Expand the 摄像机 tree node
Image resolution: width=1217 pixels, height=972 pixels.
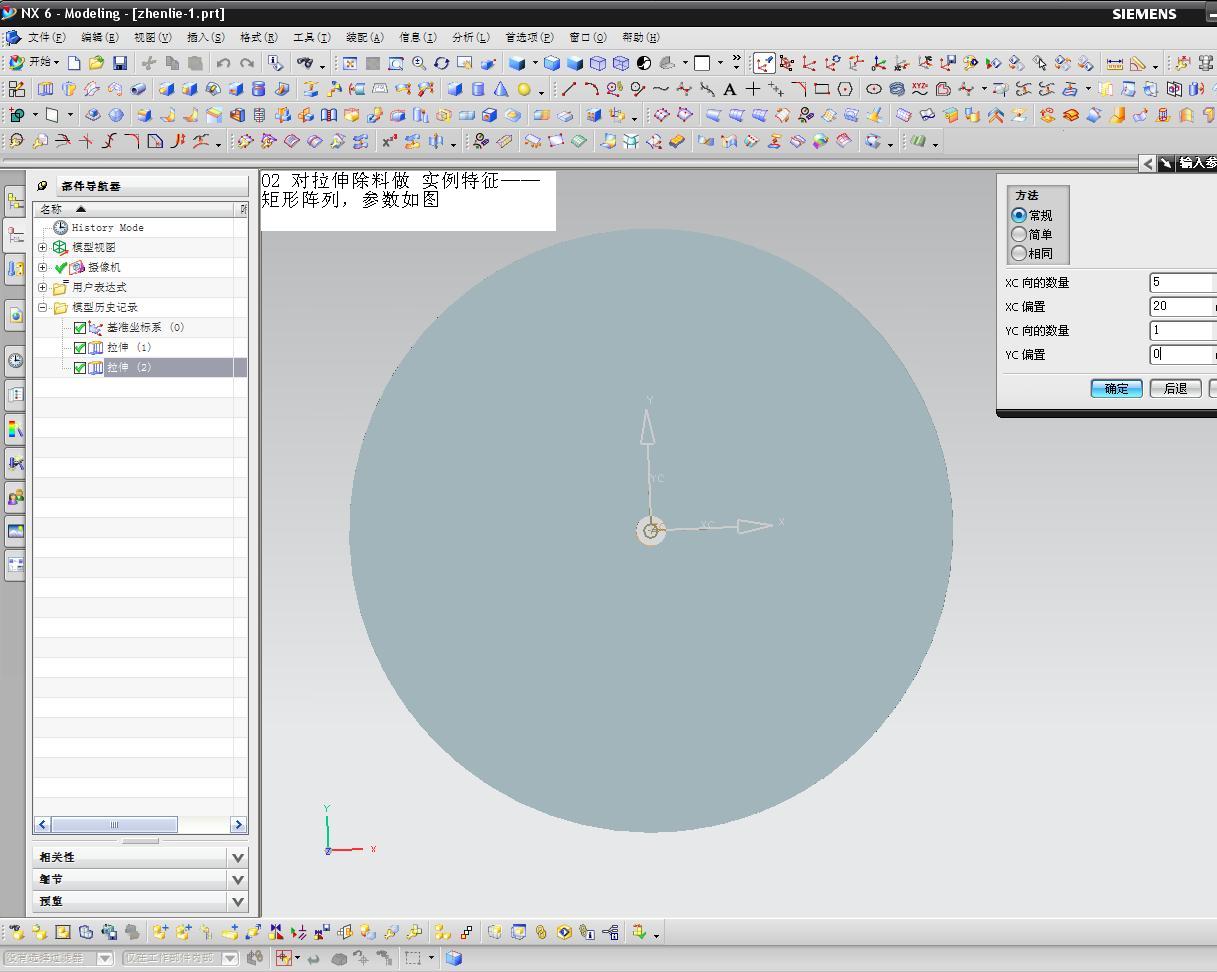point(43,267)
